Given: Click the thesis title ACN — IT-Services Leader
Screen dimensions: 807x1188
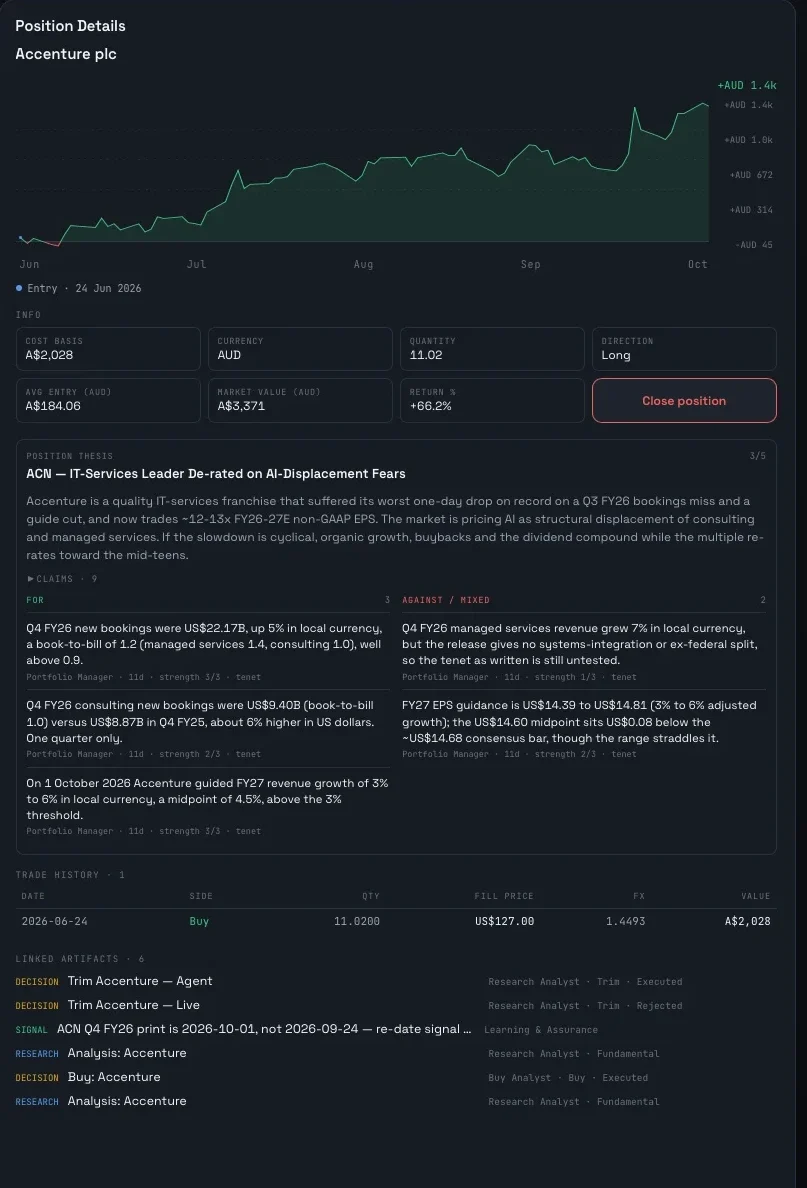Looking at the screenshot, I should [x=215, y=474].
